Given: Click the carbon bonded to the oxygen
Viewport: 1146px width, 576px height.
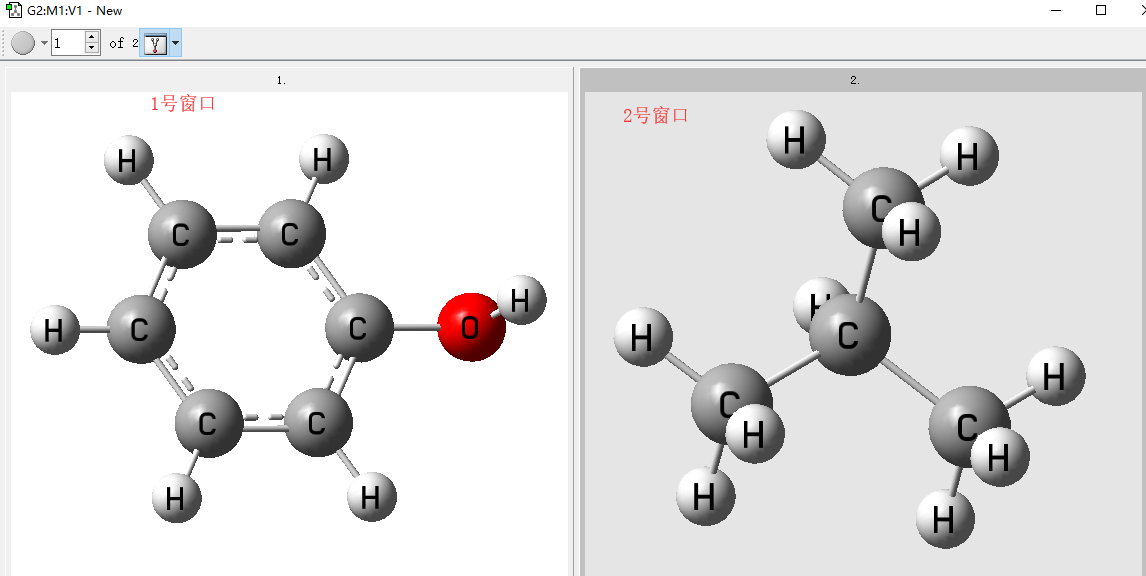Looking at the screenshot, I should click(359, 328).
